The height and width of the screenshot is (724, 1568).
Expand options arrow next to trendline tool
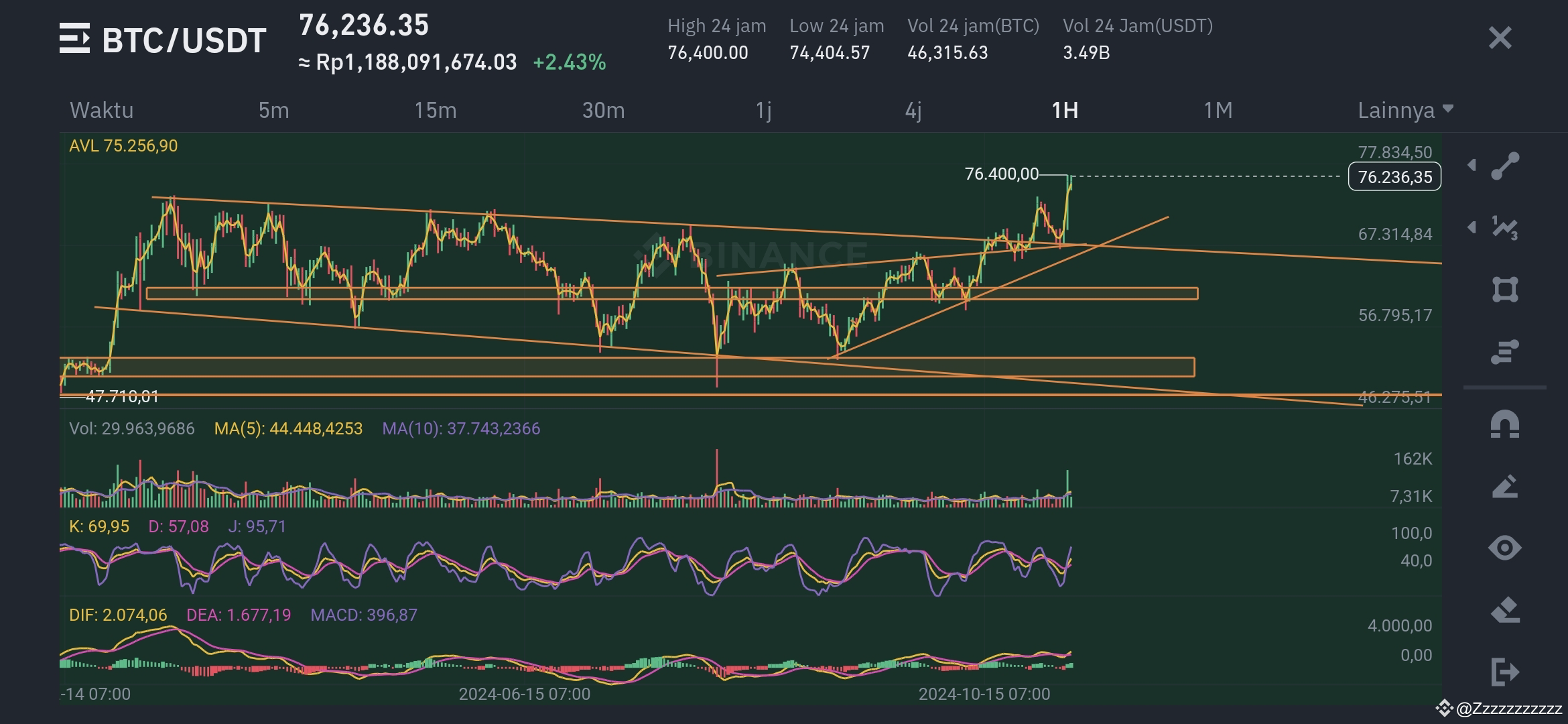tap(1472, 164)
